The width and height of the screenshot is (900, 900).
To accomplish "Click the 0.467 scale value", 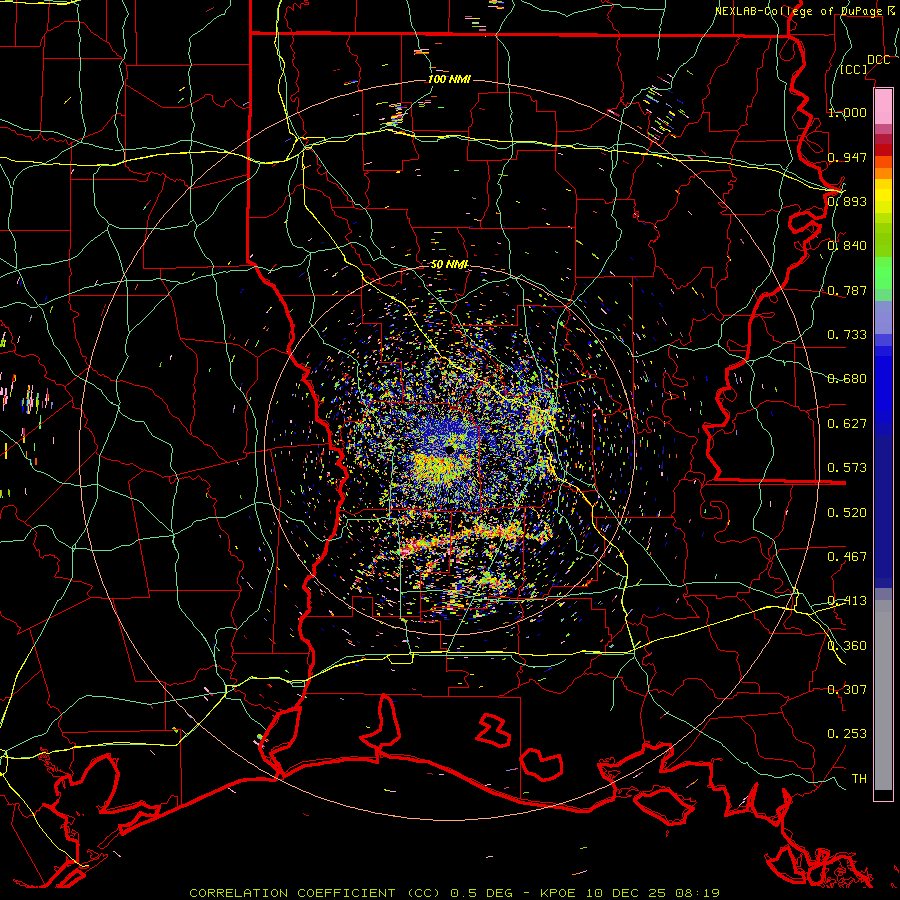I will [x=847, y=557].
